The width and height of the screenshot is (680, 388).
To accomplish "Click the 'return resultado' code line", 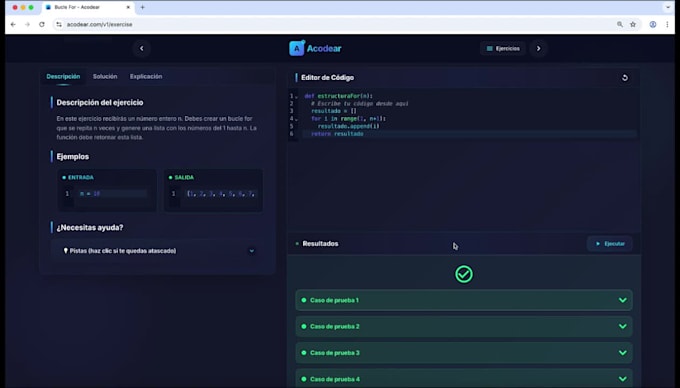I will pyautogui.click(x=337, y=134).
